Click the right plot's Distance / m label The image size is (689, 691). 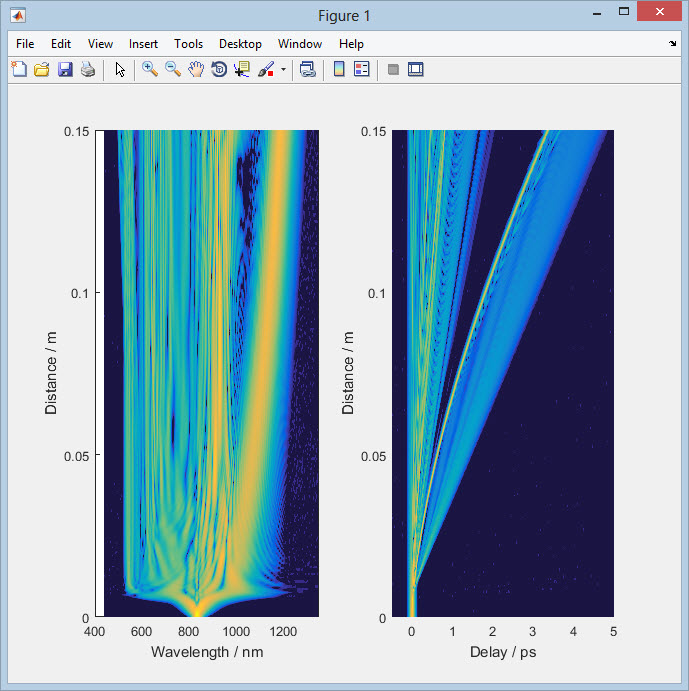click(x=348, y=373)
